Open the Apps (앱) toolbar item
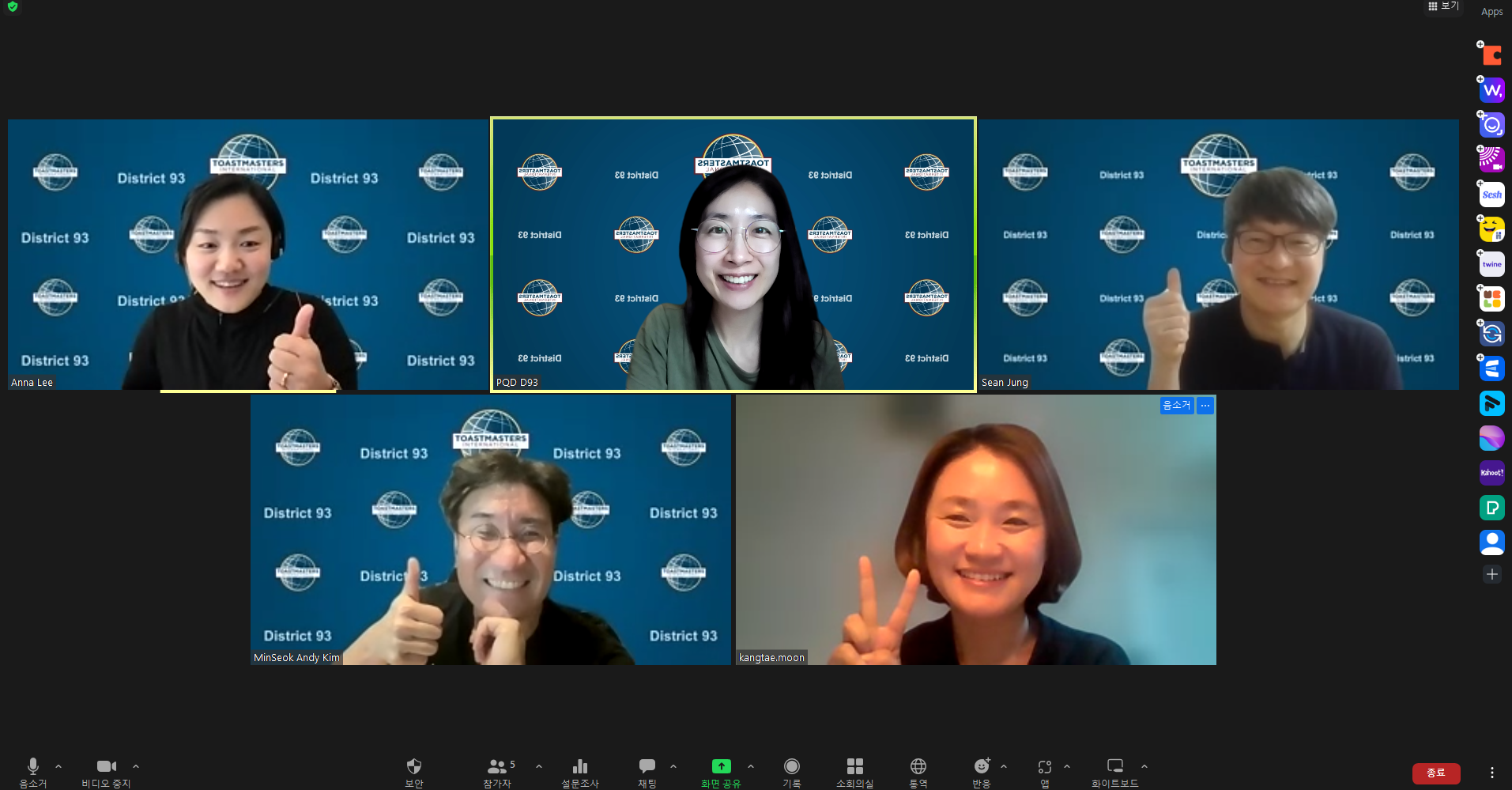The height and width of the screenshot is (790, 1512). 1045,773
